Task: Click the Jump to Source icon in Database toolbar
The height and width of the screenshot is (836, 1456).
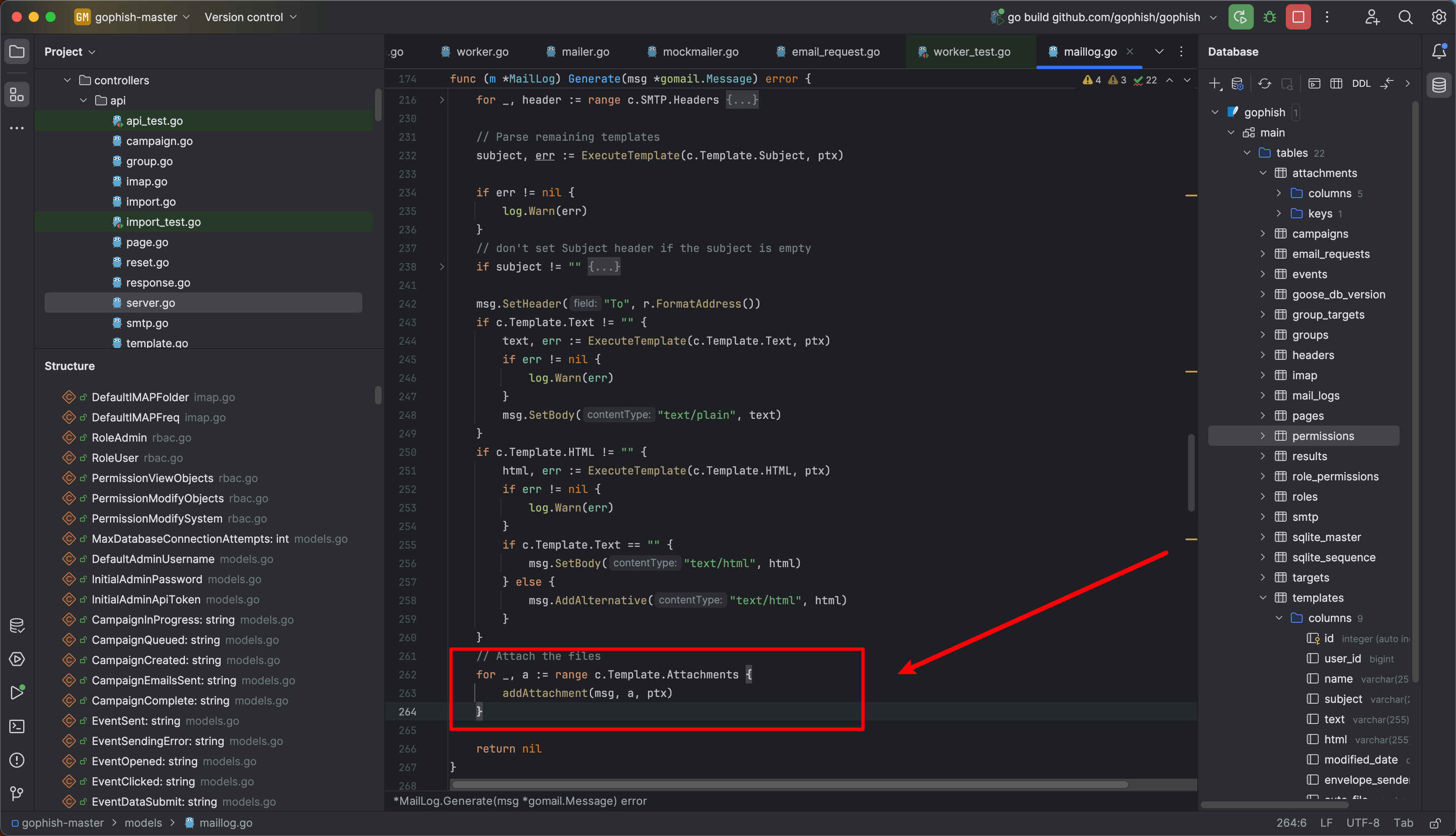Action: pos(1386,84)
